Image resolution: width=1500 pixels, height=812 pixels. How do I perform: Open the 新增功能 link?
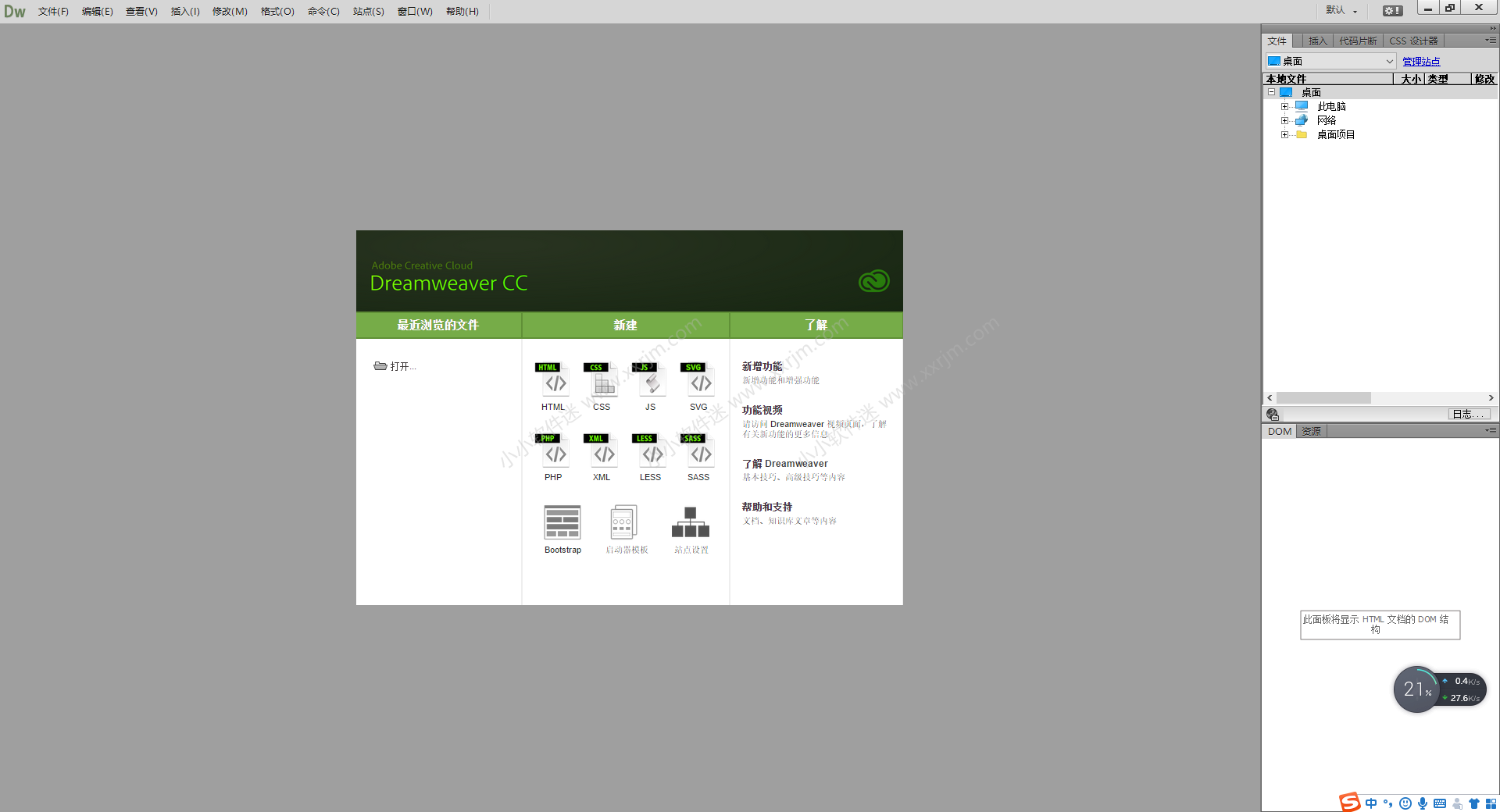tap(762, 366)
